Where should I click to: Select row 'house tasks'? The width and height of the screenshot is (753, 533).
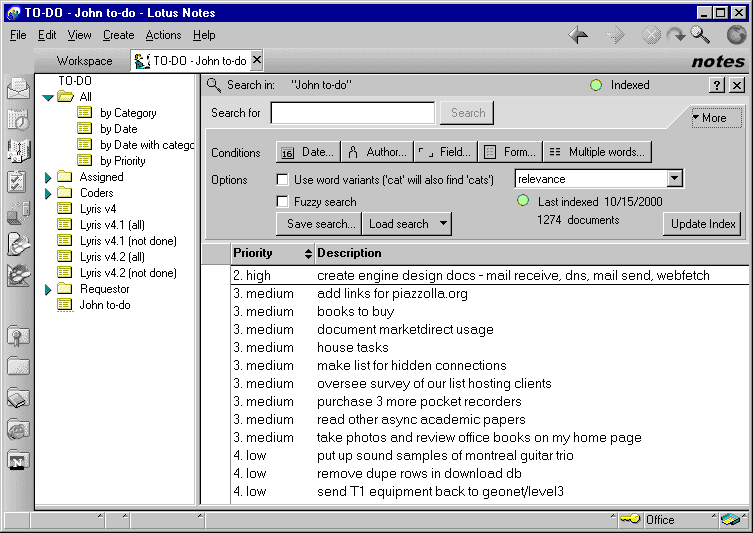[490, 348]
